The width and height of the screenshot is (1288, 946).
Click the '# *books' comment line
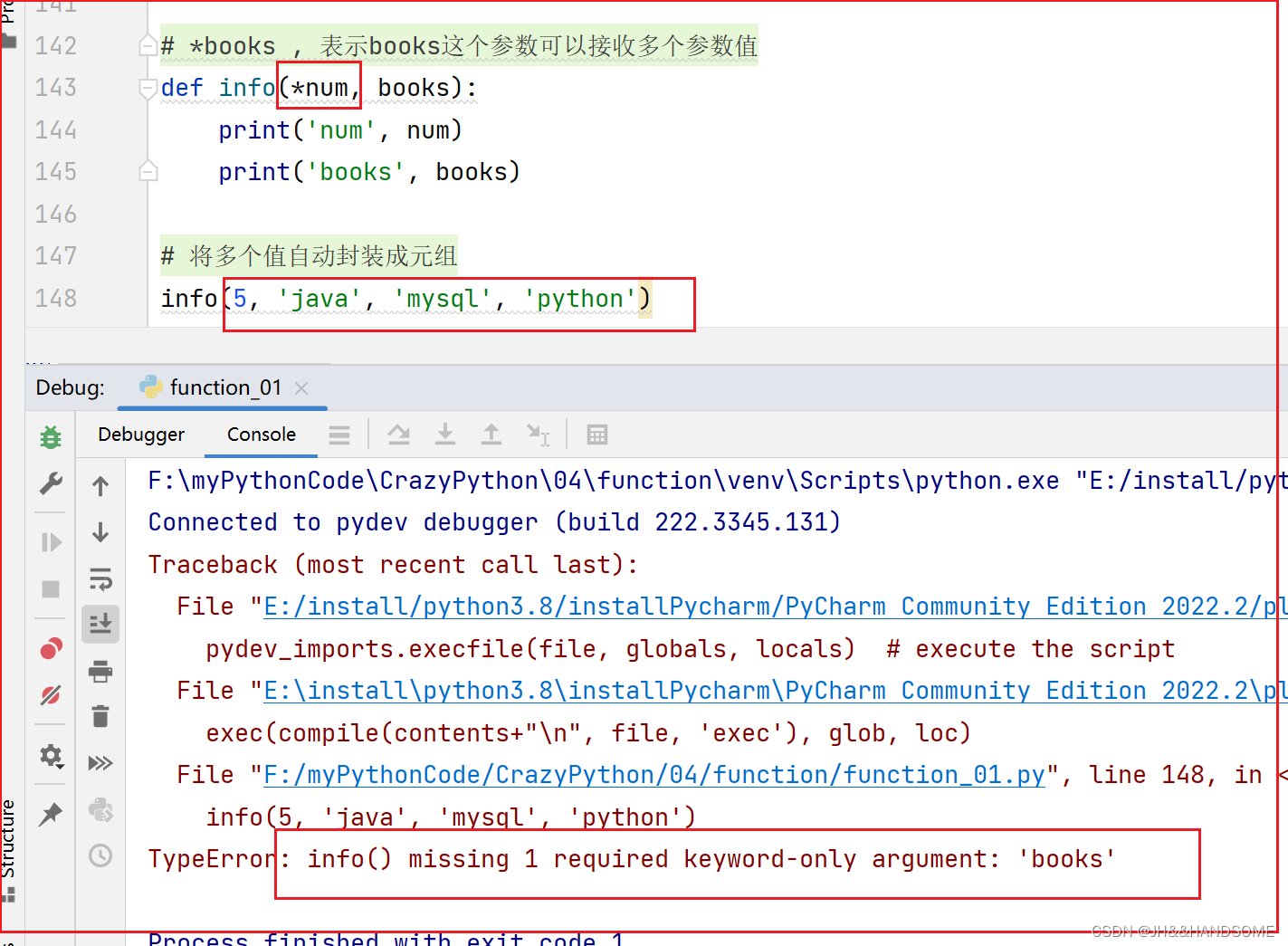[459, 45]
